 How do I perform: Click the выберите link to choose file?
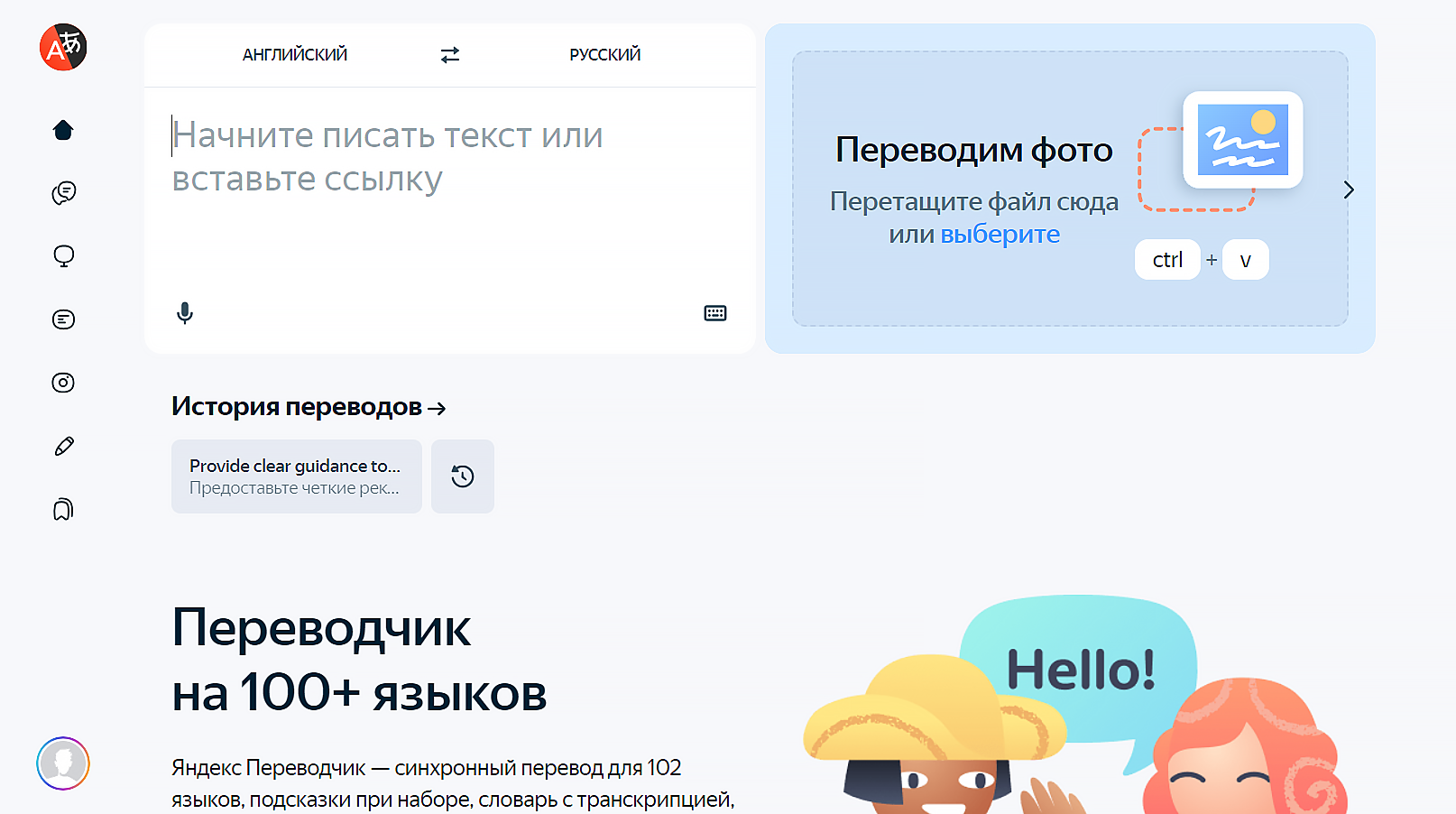(1000, 235)
